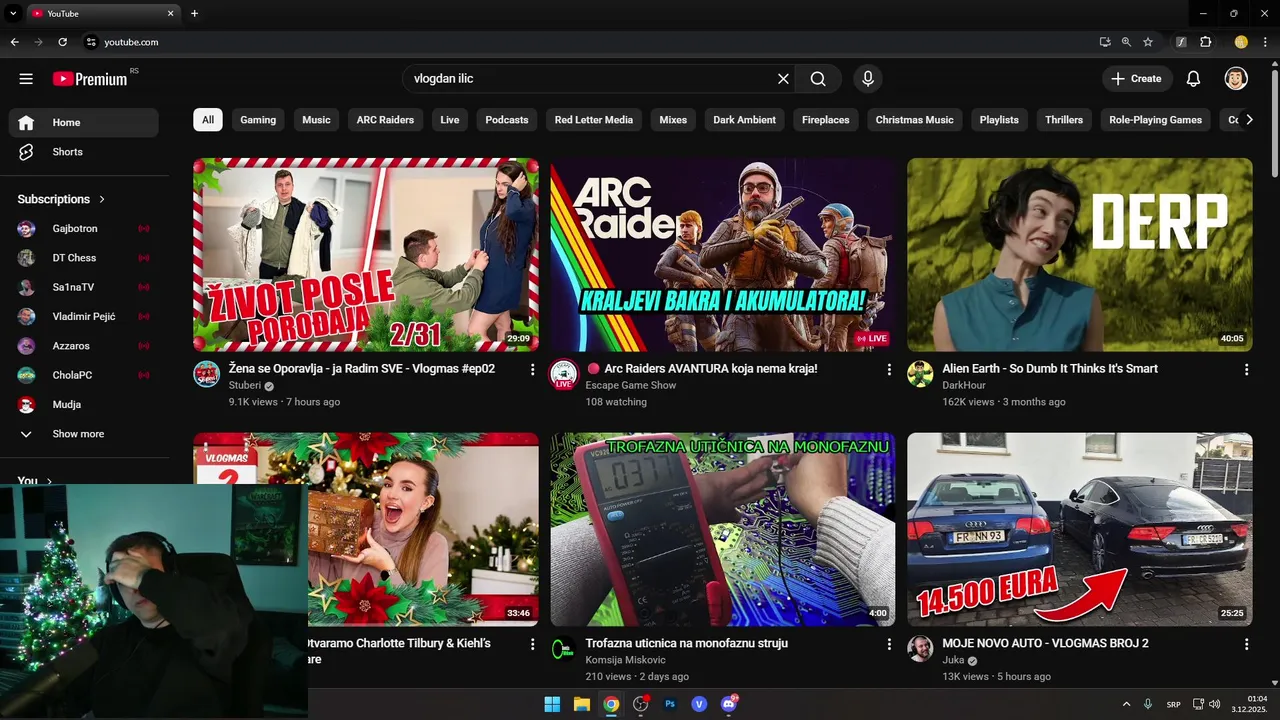1280x720 pixels.
Task: Open Vladimir Pejić channel subscription
Action: pyautogui.click(x=84, y=316)
